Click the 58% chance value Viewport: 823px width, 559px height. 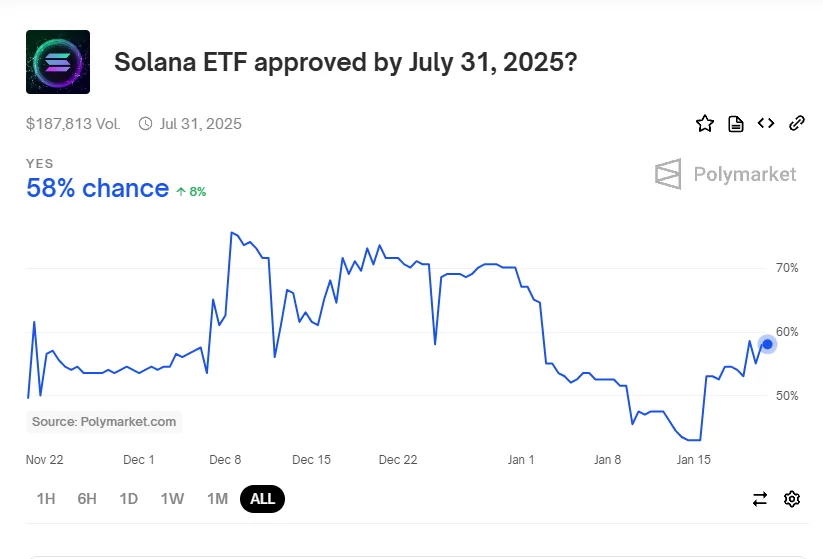[97, 188]
